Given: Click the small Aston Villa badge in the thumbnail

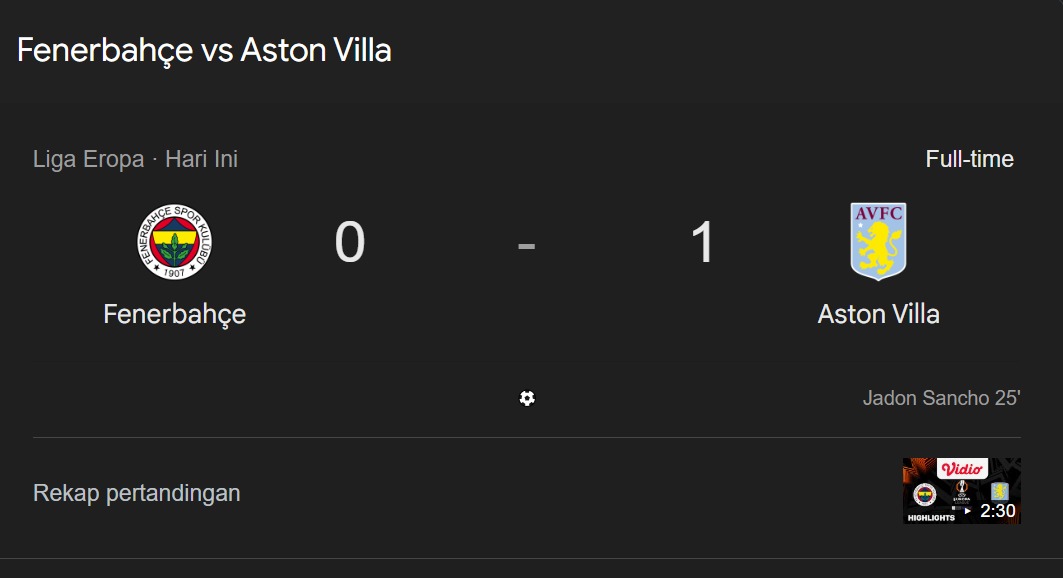Looking at the screenshot, I should [x=999, y=491].
